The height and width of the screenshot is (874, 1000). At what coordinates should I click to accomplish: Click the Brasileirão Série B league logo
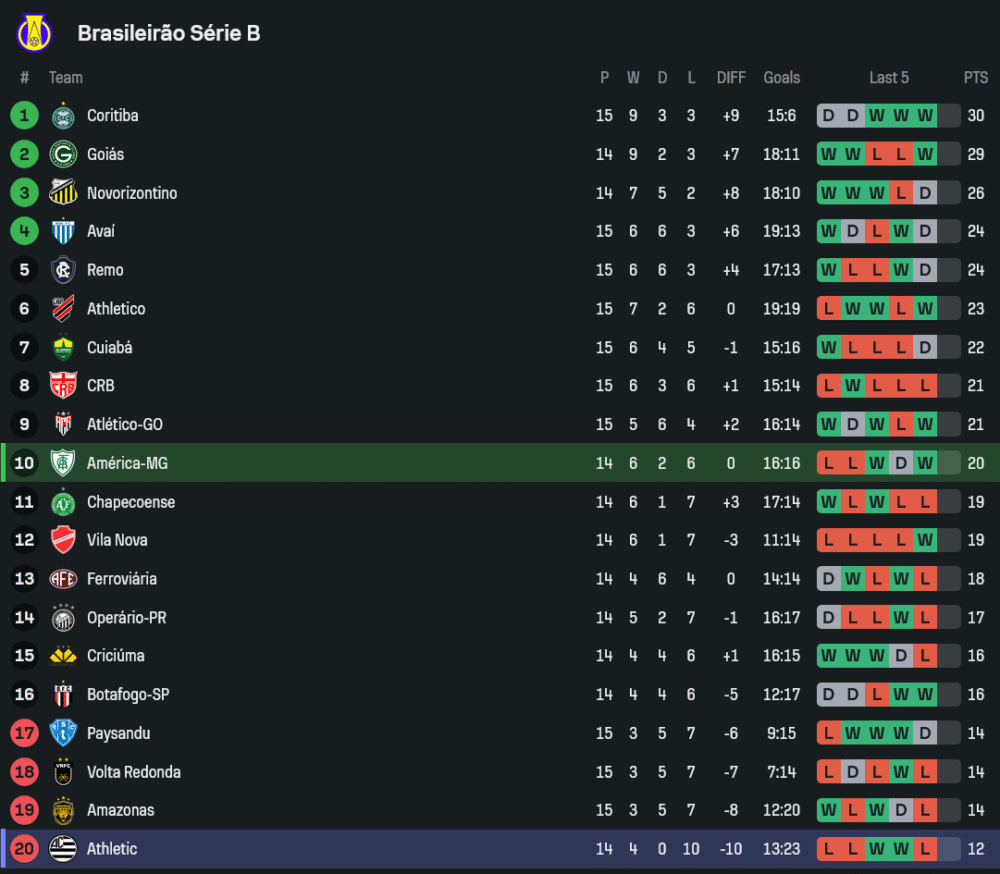[33, 33]
